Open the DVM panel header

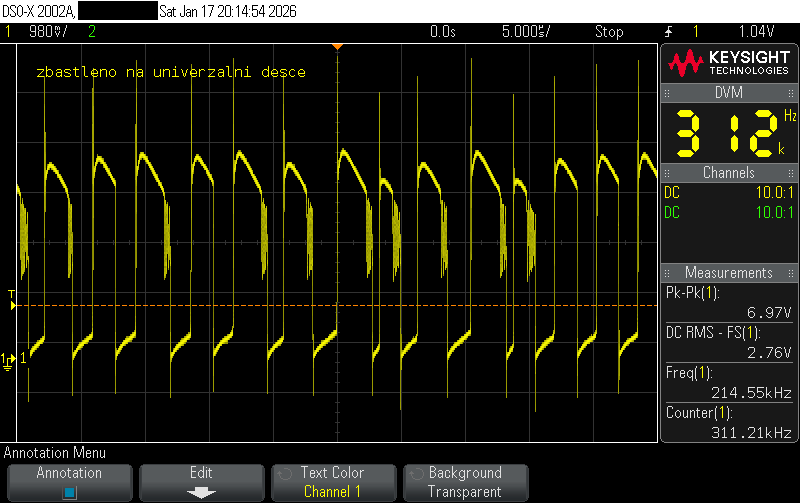728,93
